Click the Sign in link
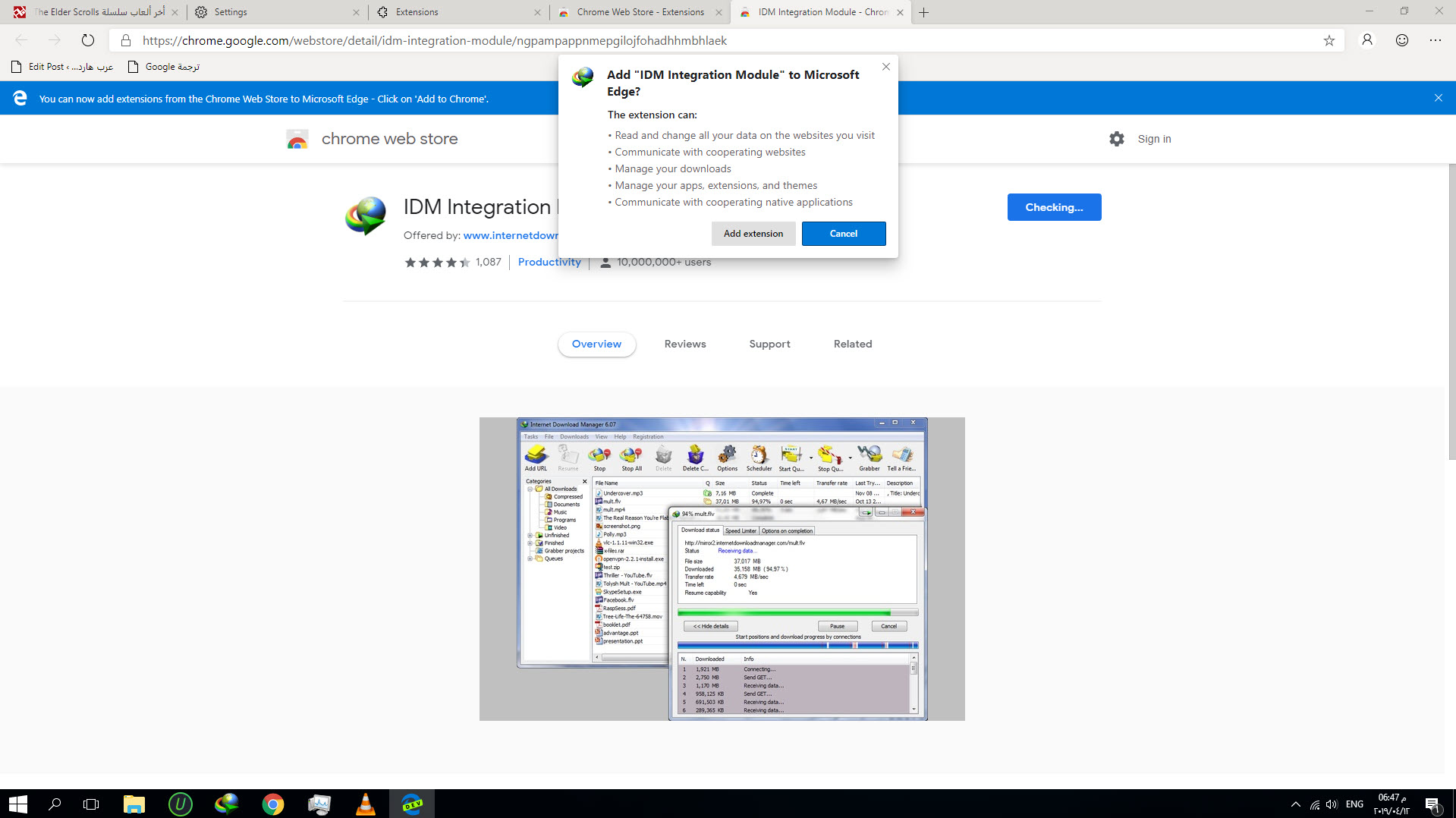 1154,139
